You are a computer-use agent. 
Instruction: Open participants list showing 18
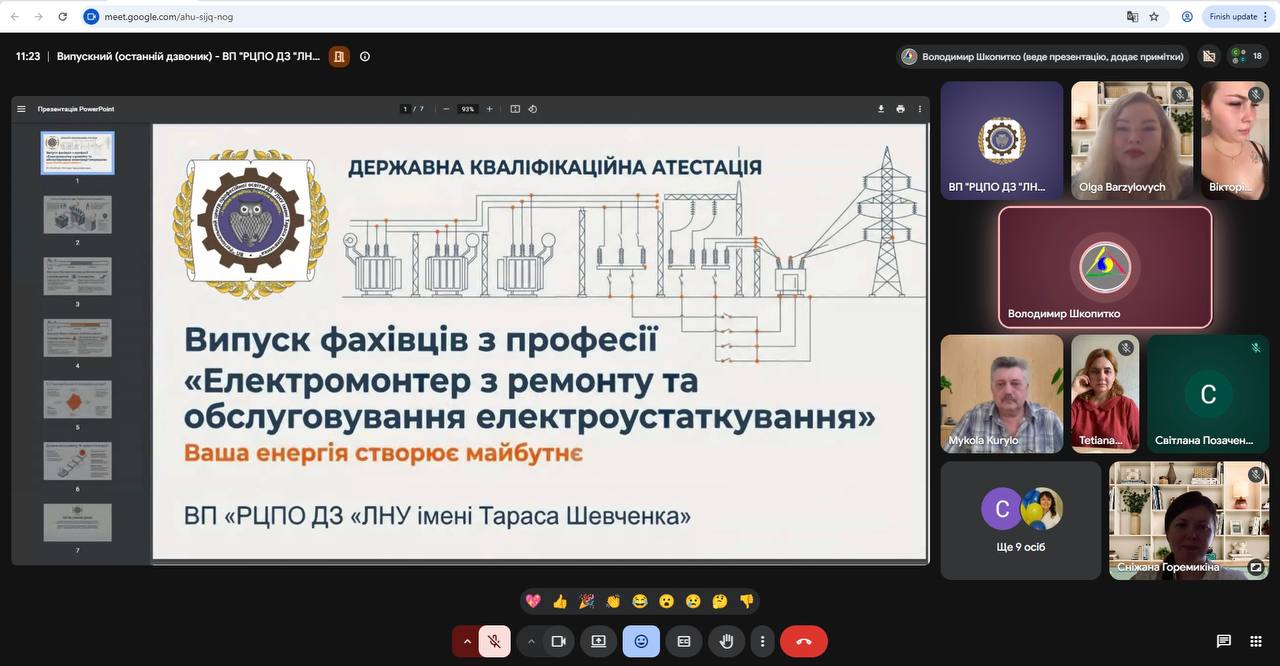click(x=1249, y=57)
